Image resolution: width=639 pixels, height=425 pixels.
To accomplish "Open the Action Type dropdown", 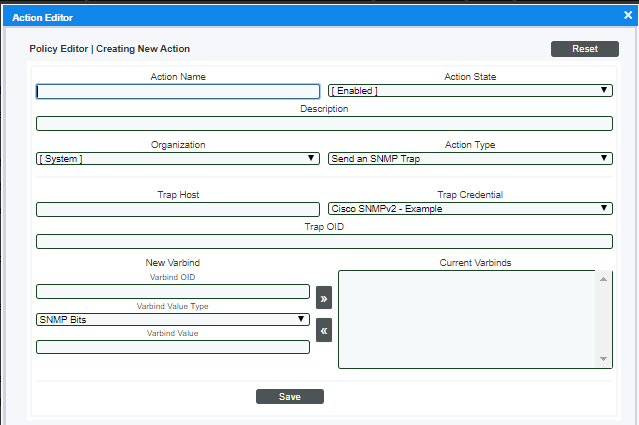I will click(x=470, y=158).
